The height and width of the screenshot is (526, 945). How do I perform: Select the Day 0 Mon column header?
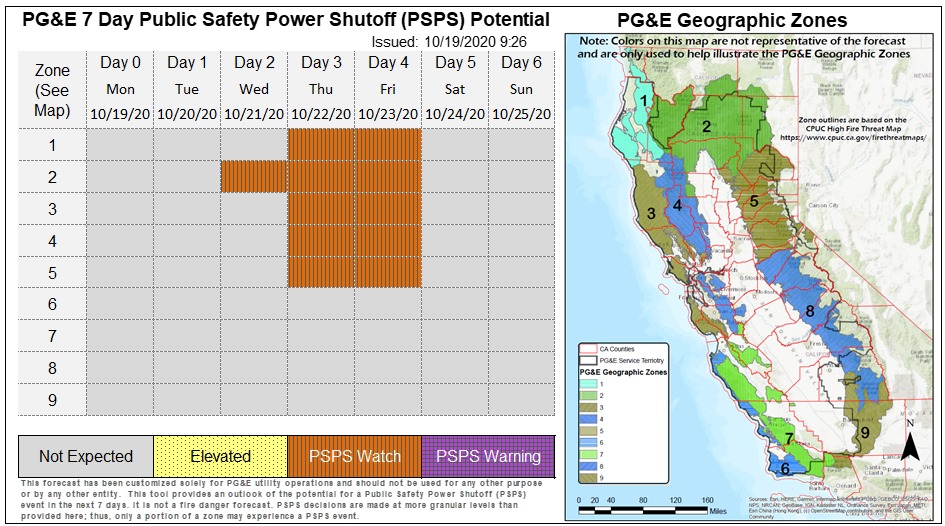(120, 88)
